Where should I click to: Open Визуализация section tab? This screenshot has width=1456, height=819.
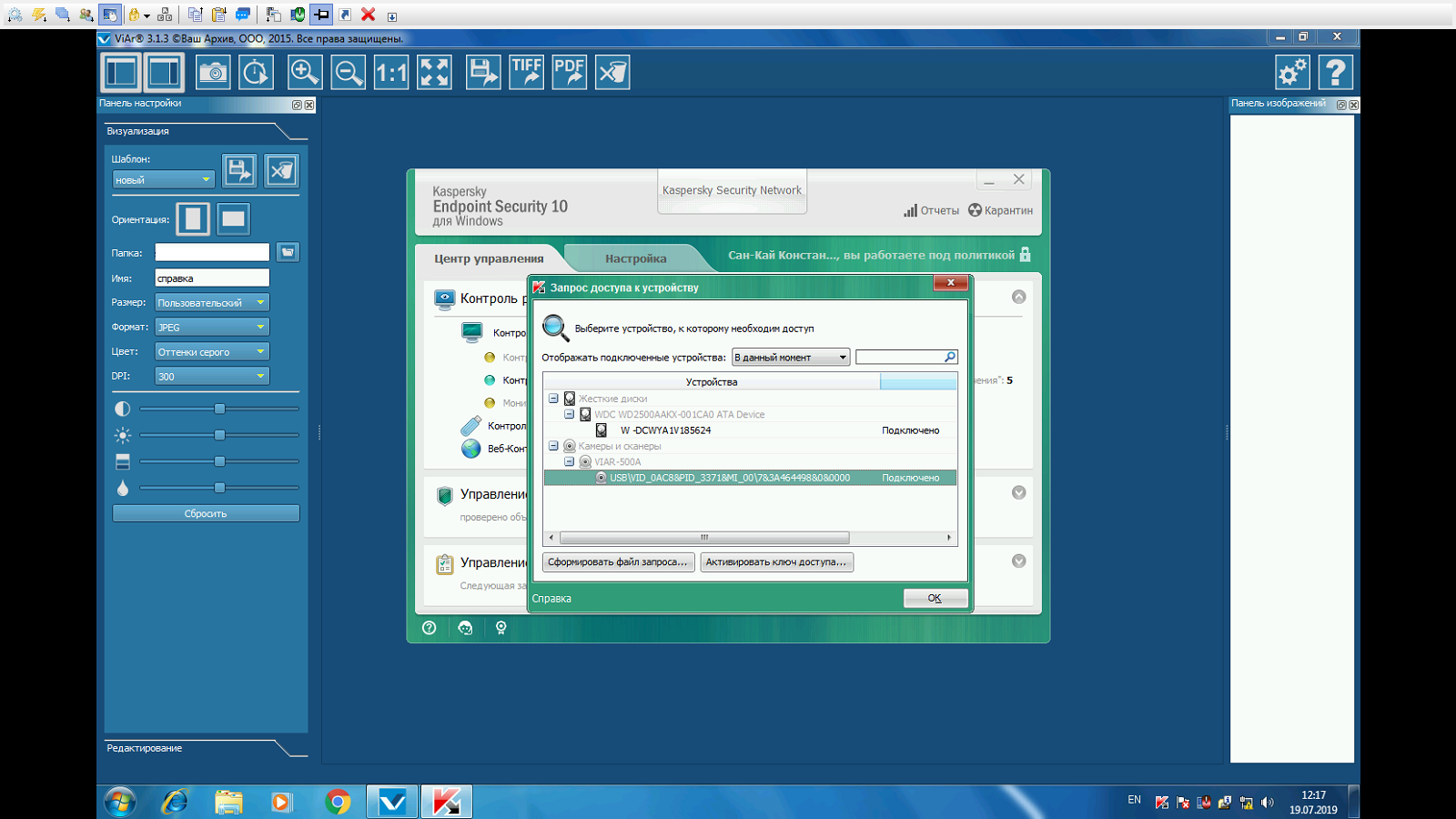click(x=137, y=131)
